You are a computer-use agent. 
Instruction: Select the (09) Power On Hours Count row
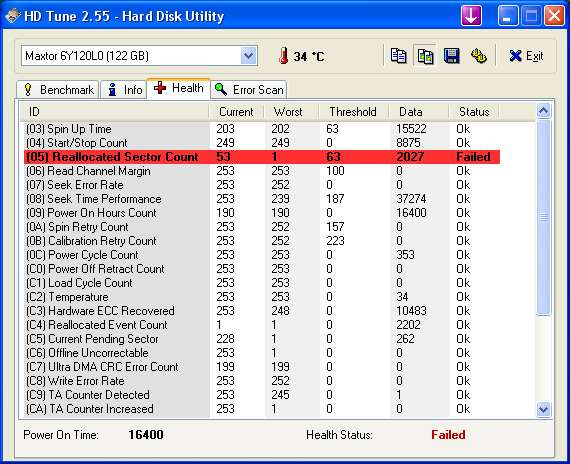262,213
